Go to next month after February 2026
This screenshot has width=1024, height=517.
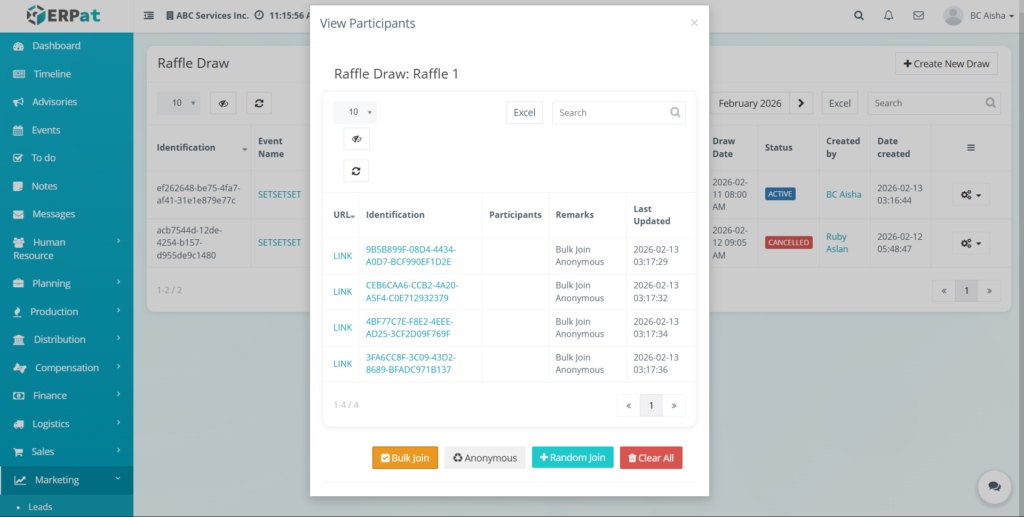click(801, 103)
